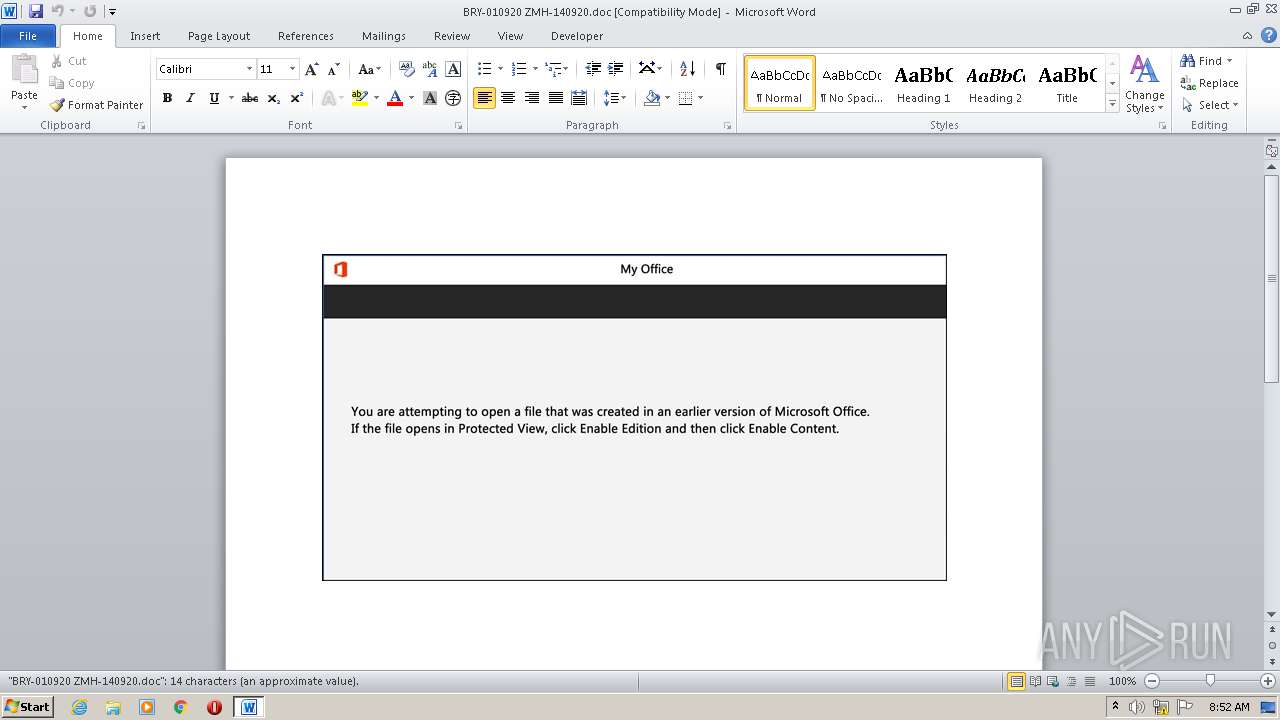Click the Bullets list icon
Image resolution: width=1280 pixels, height=720 pixels.
tap(484, 69)
